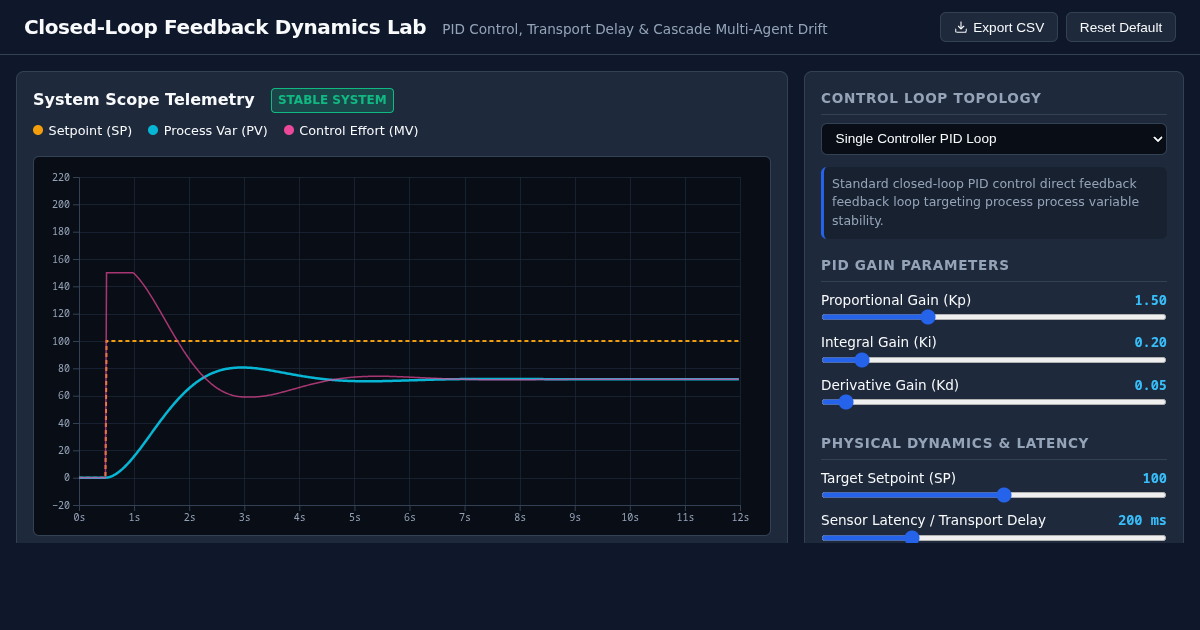Click the System Scope Telemetry heading

[144, 100]
